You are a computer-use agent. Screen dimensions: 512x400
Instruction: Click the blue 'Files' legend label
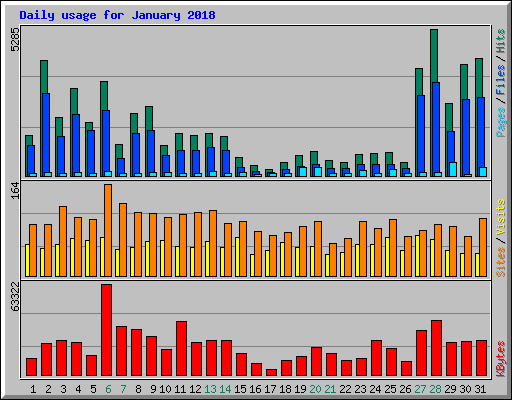click(500, 79)
